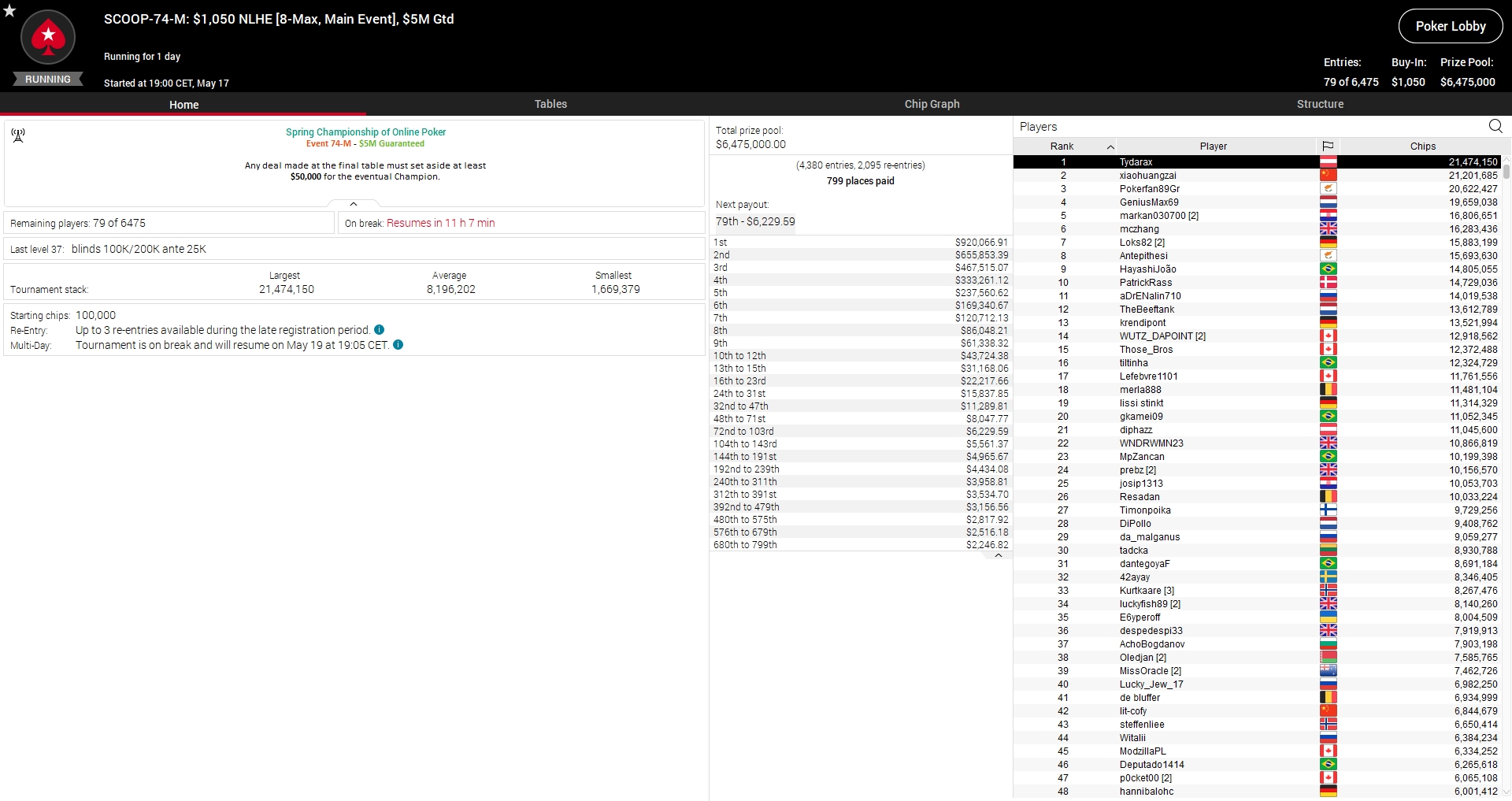Select player TheBeeftank
This screenshot has height=801, width=1512.
1257,310
